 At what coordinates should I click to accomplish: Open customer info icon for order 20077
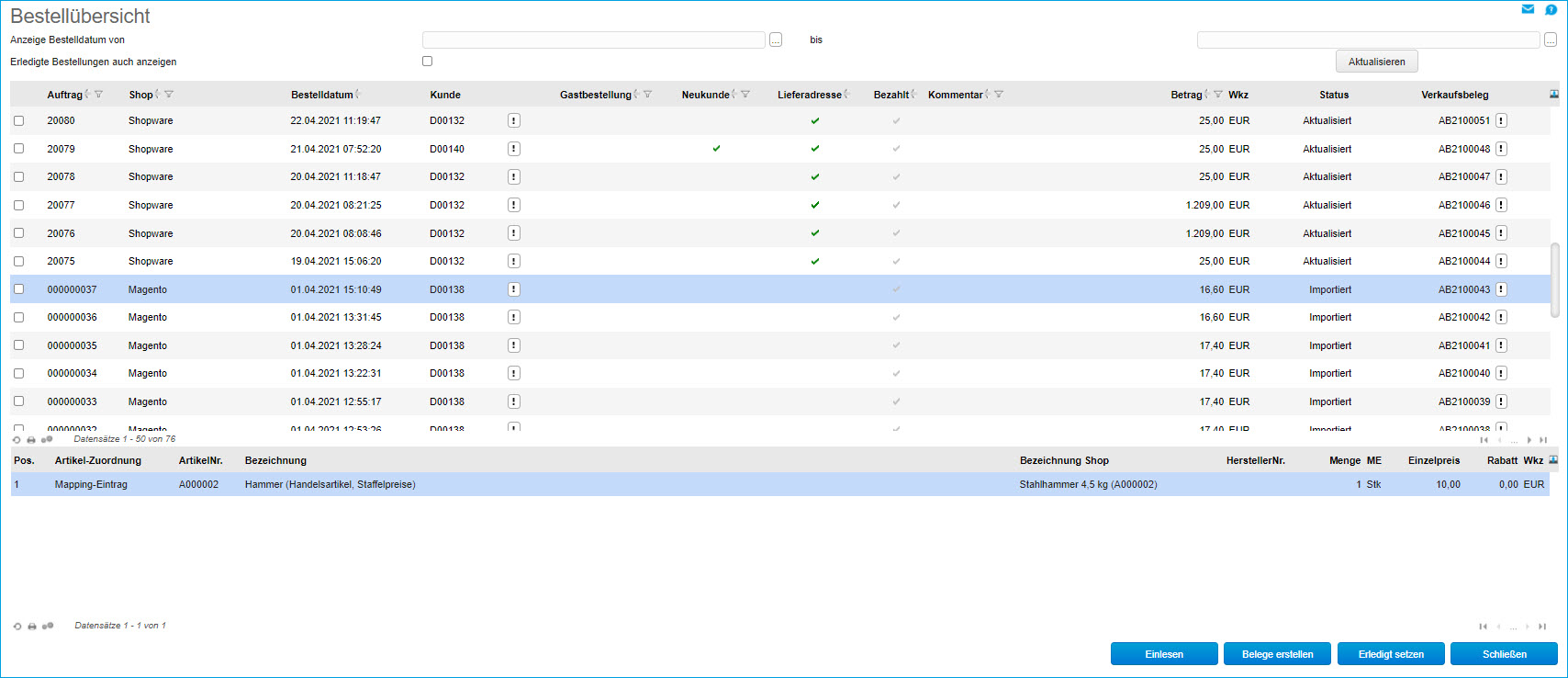[514, 205]
